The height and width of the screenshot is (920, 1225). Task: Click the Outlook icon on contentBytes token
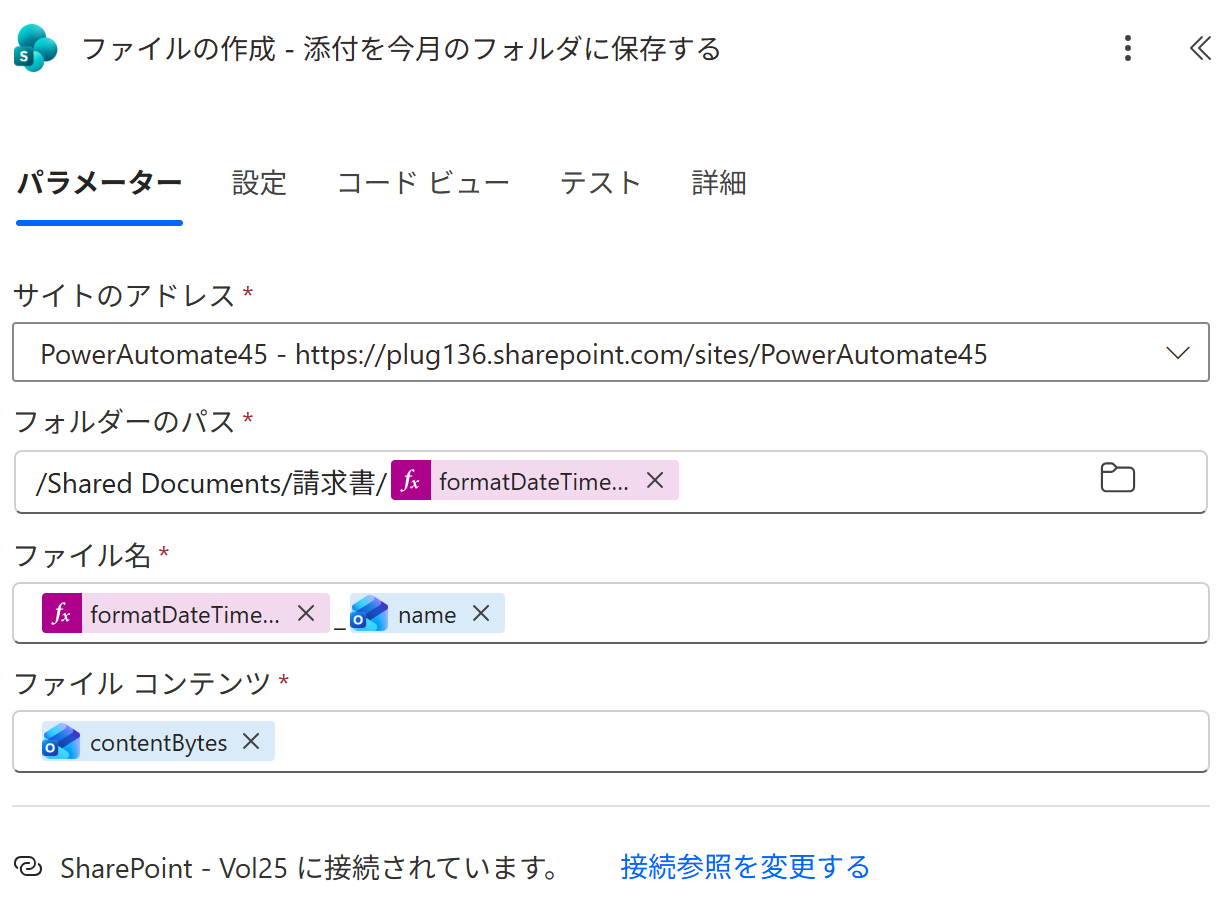pyautogui.click(x=61, y=742)
